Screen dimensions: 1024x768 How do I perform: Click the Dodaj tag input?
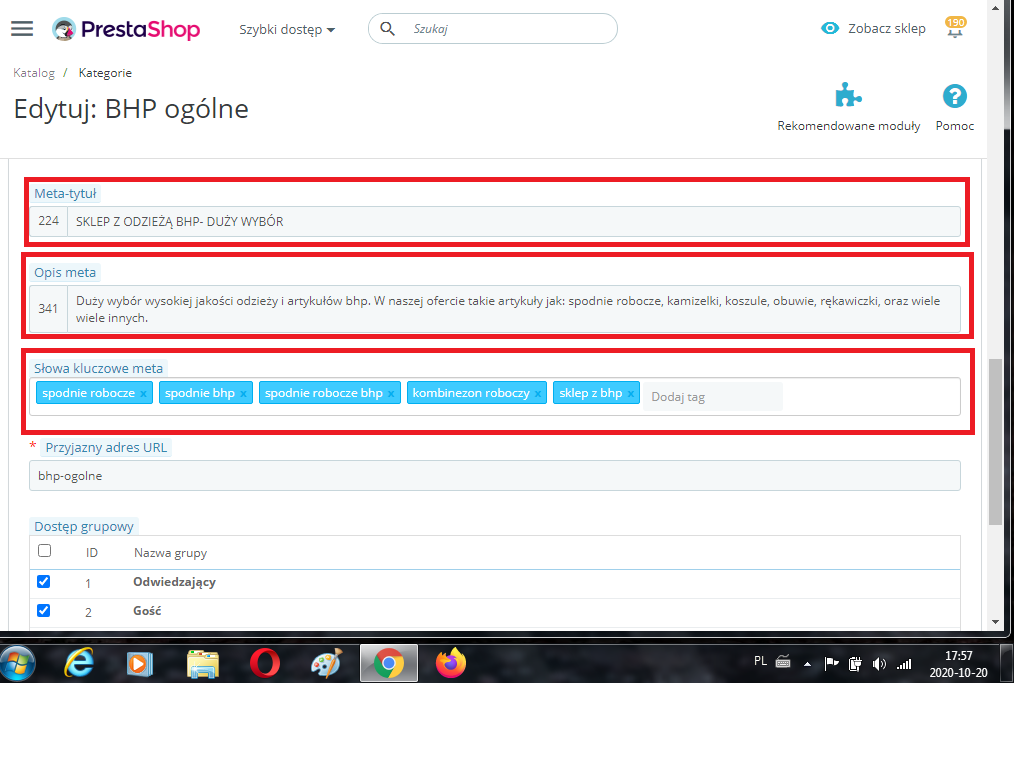point(712,396)
